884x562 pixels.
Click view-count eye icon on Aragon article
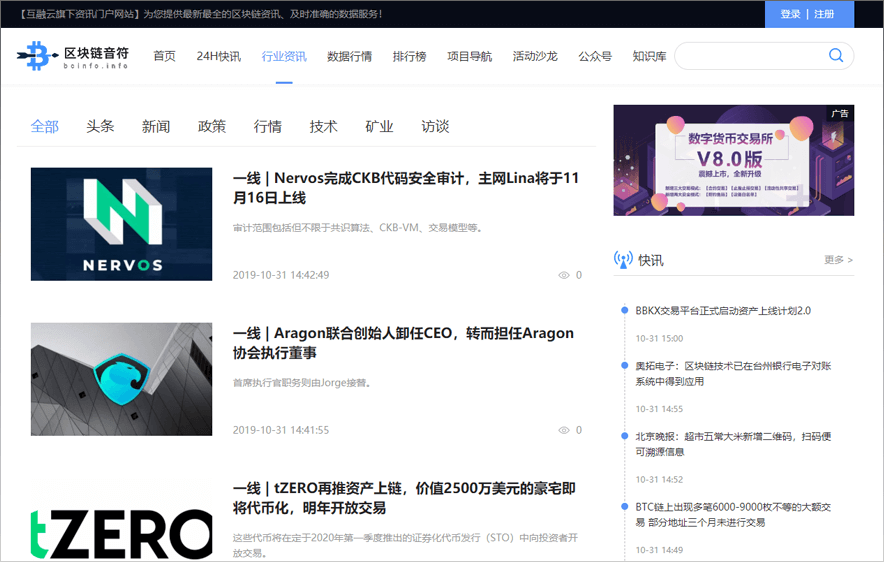coord(563,430)
